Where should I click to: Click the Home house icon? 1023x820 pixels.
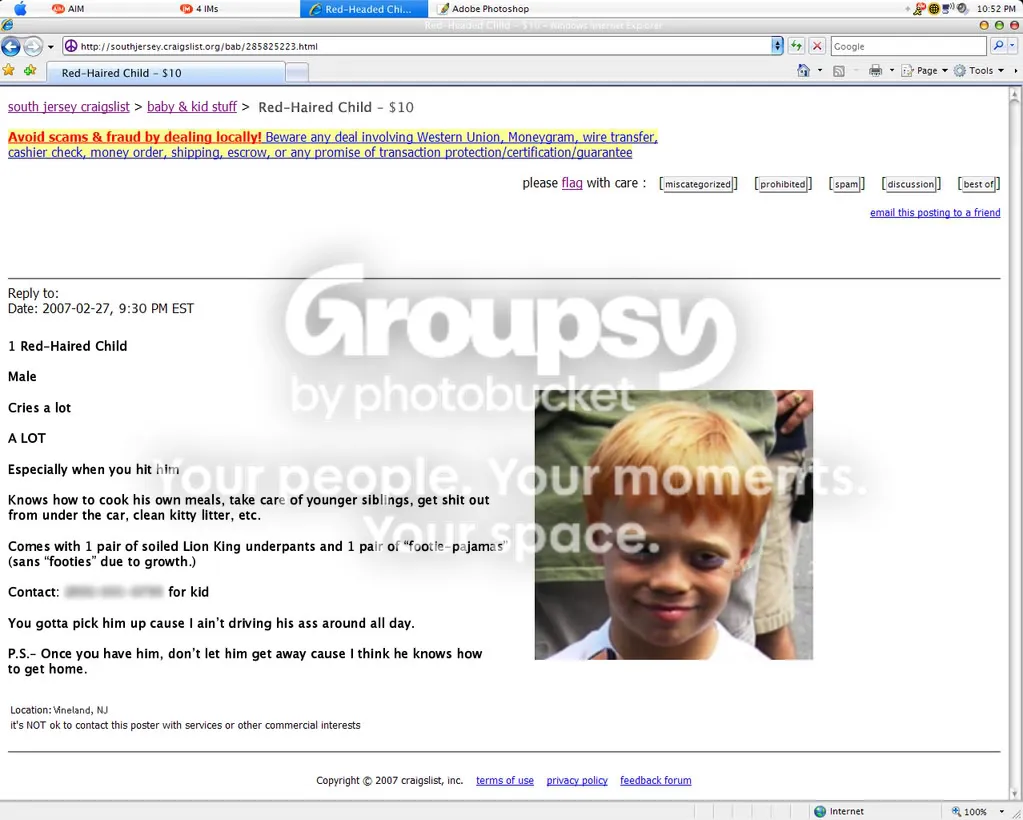(803, 70)
